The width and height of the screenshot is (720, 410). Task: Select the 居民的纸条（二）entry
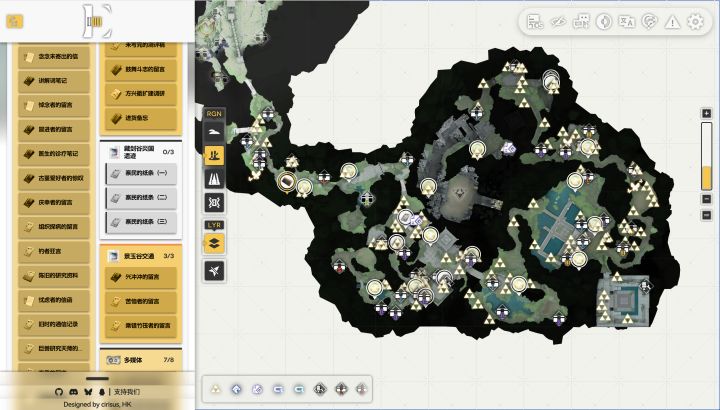pos(141,197)
